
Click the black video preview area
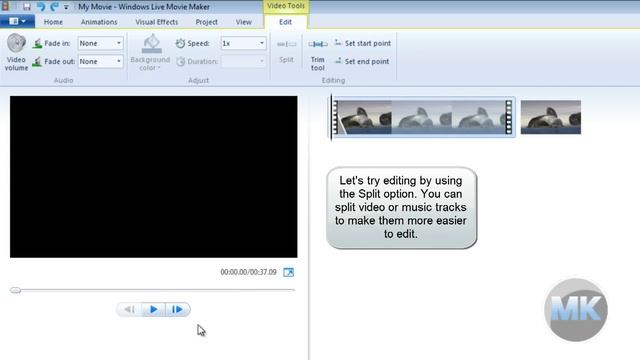153,177
